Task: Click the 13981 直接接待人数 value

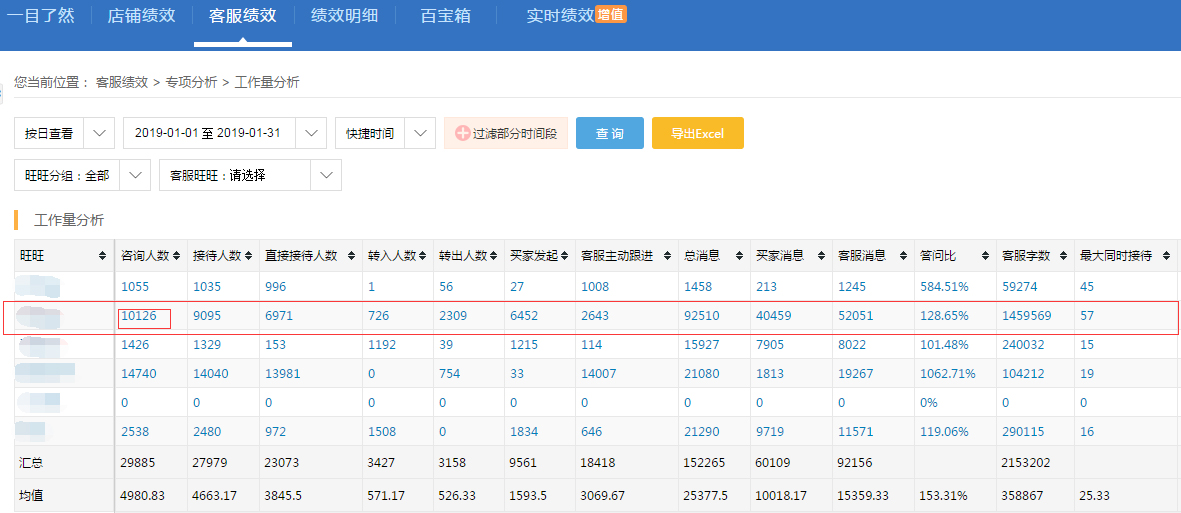Action: 282,374
